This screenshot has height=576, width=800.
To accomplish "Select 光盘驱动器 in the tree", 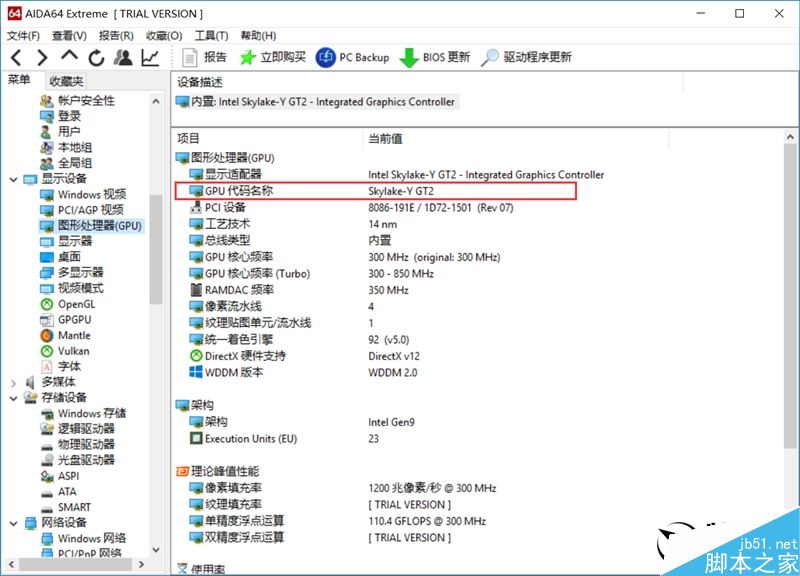I will pyautogui.click(x=78, y=461).
